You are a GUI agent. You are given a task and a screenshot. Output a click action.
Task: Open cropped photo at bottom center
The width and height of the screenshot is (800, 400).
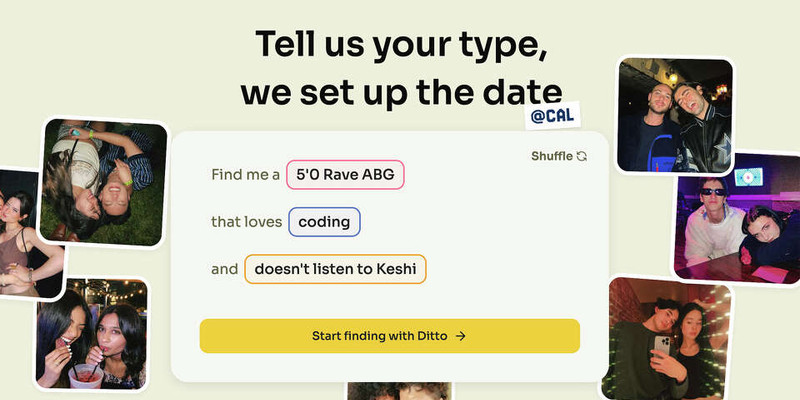(399, 391)
